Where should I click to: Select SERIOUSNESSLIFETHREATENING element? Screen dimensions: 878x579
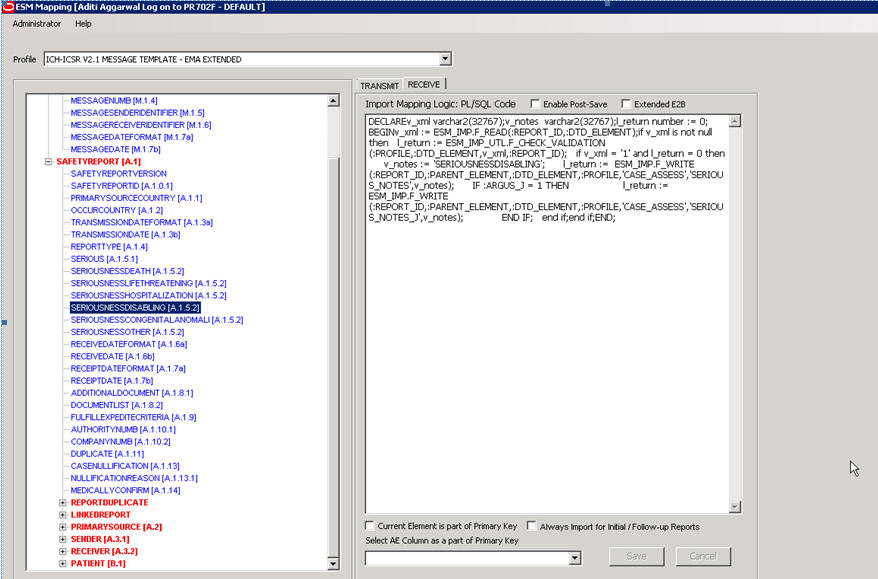pos(148,283)
